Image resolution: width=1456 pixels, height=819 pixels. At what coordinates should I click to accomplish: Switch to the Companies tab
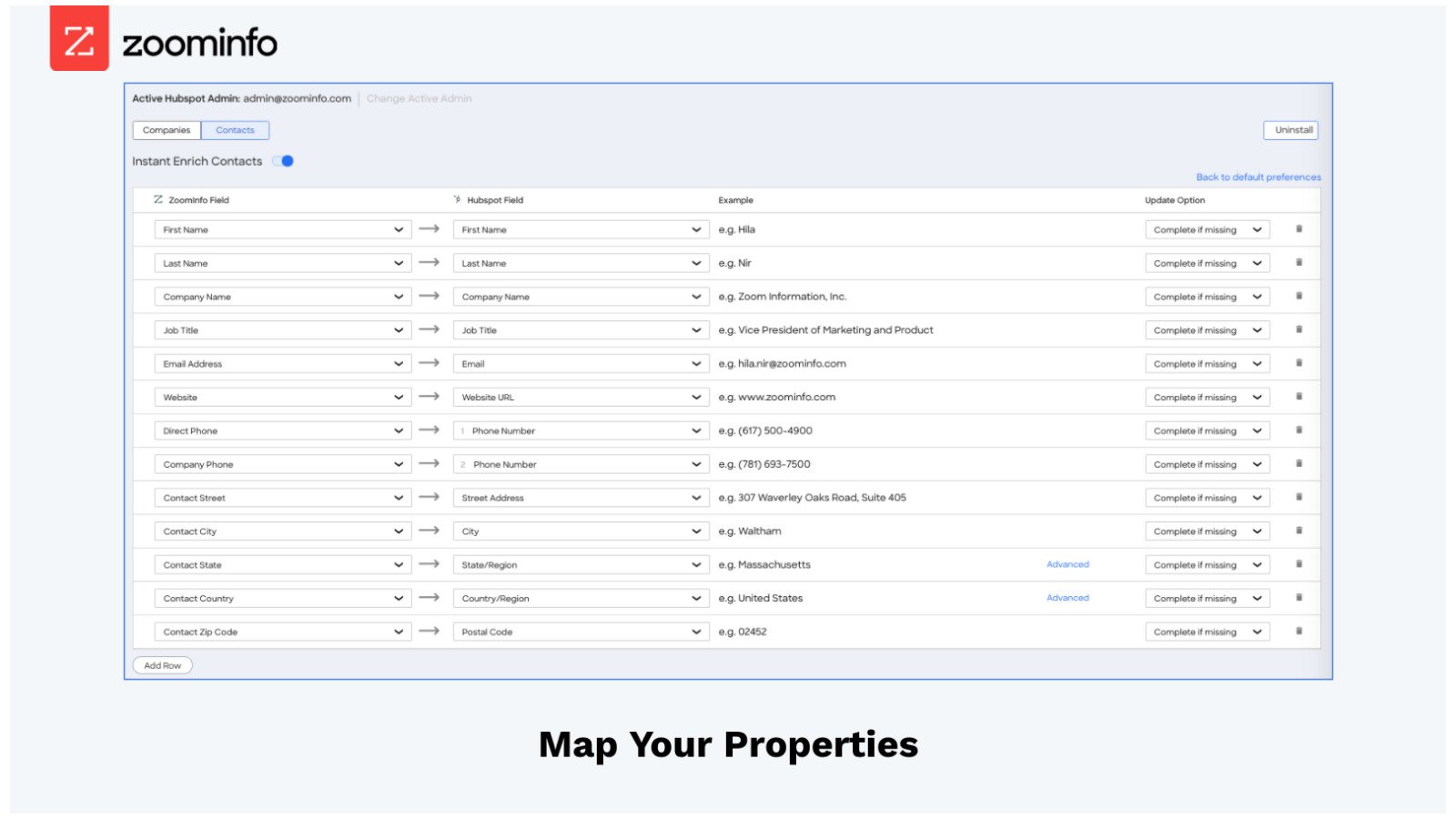(167, 130)
